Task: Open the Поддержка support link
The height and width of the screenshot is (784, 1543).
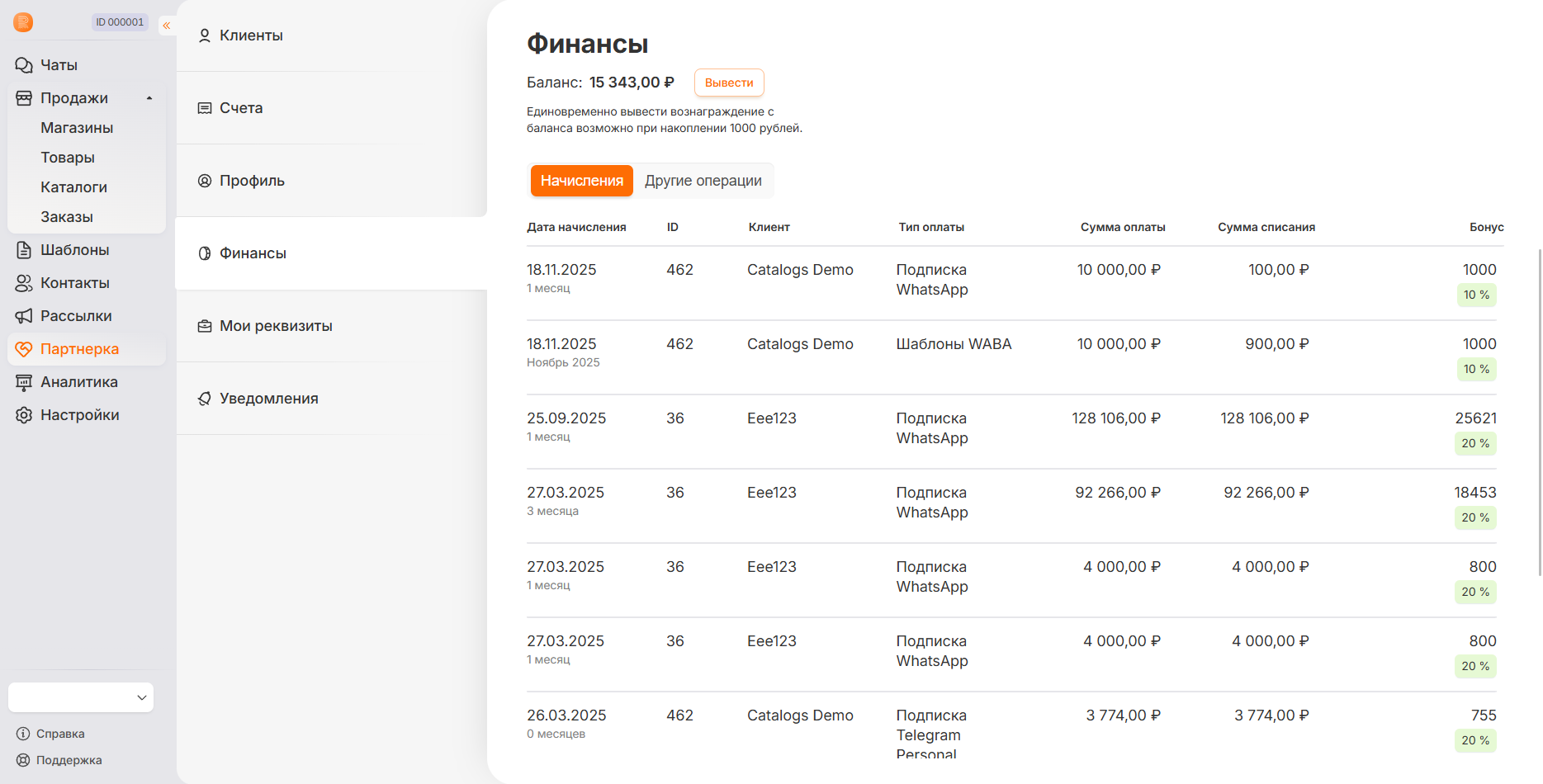Action: click(x=69, y=760)
